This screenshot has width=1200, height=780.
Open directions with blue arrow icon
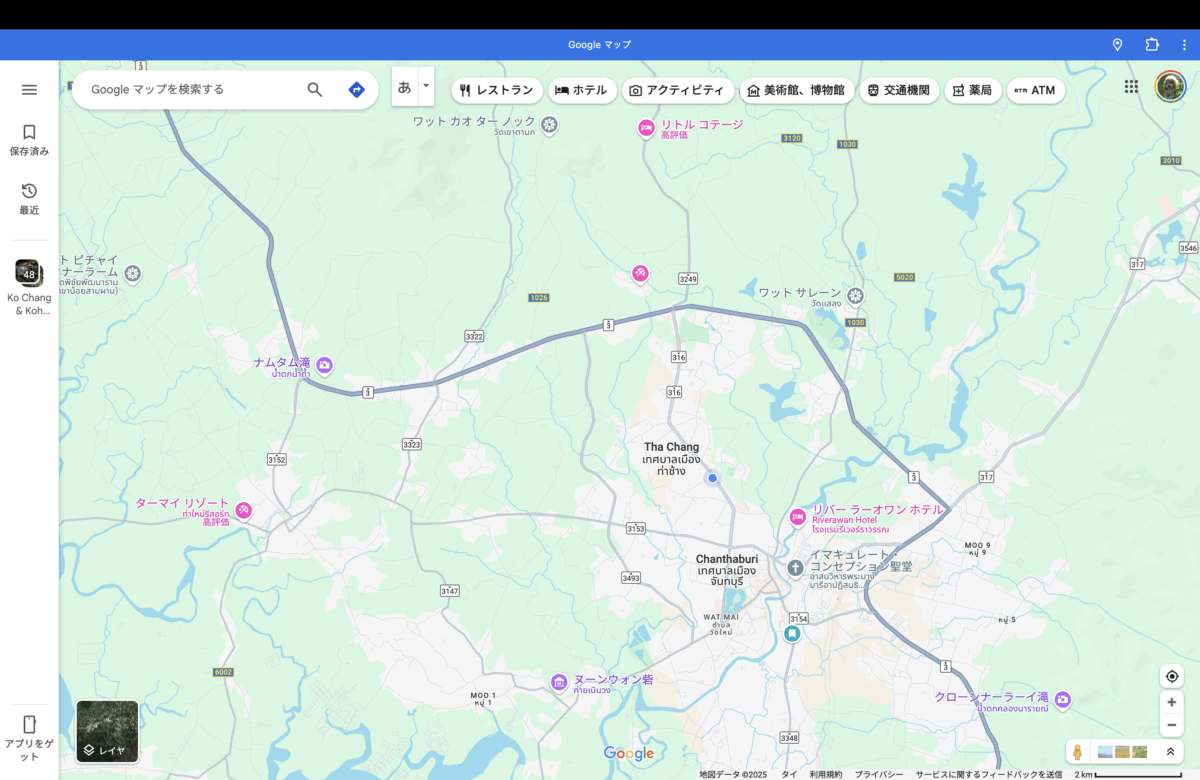coord(357,90)
